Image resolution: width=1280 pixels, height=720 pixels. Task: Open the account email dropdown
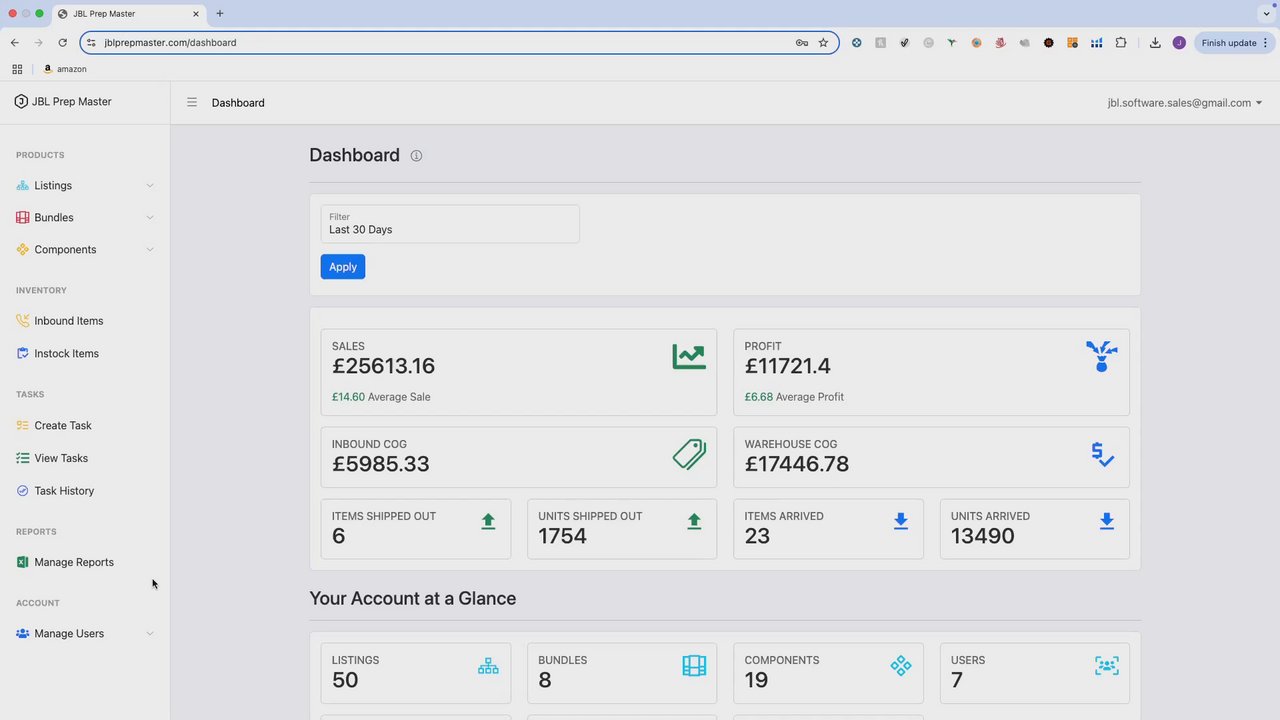tap(1184, 103)
